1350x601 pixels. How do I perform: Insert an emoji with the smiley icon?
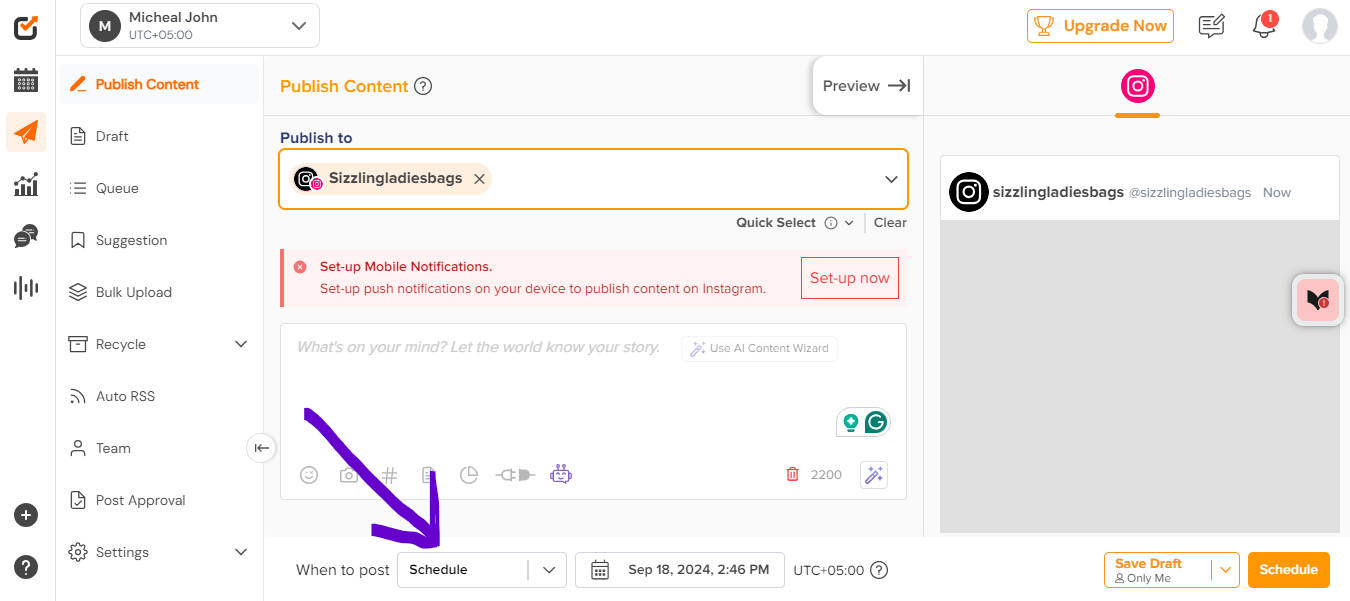click(309, 475)
